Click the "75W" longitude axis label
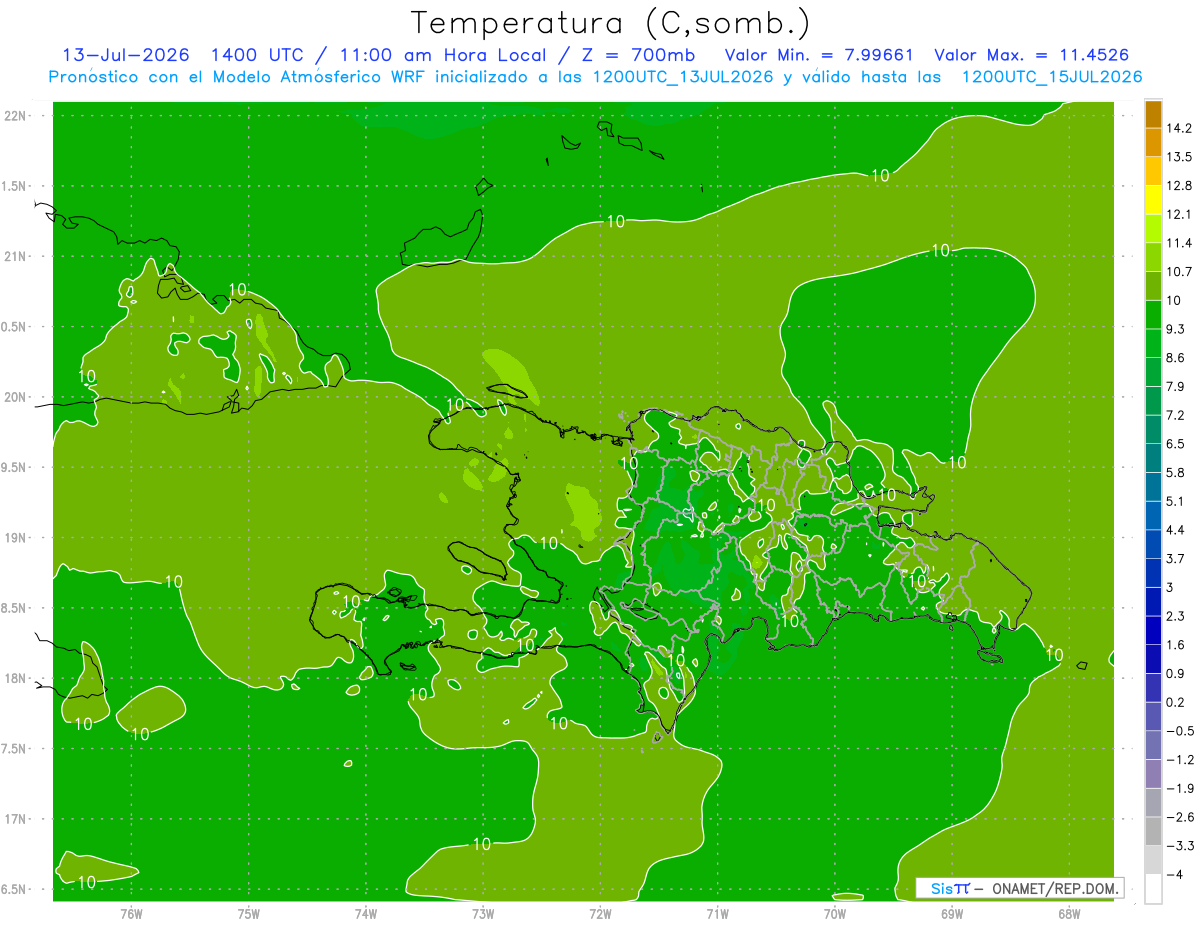The width and height of the screenshot is (1200, 927). coord(248,914)
